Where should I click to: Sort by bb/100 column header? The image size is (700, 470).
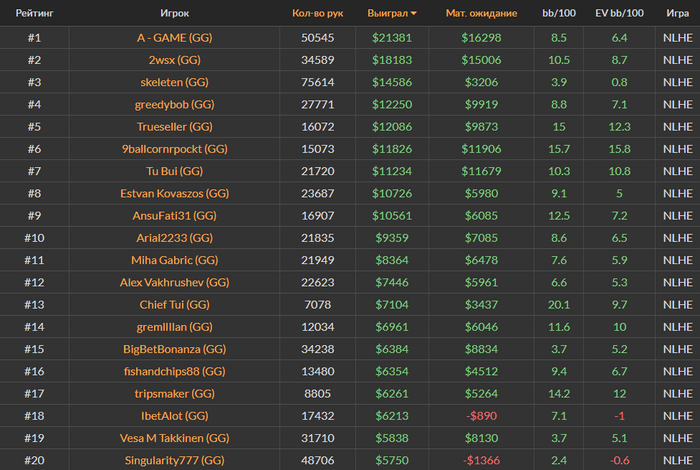tap(559, 14)
